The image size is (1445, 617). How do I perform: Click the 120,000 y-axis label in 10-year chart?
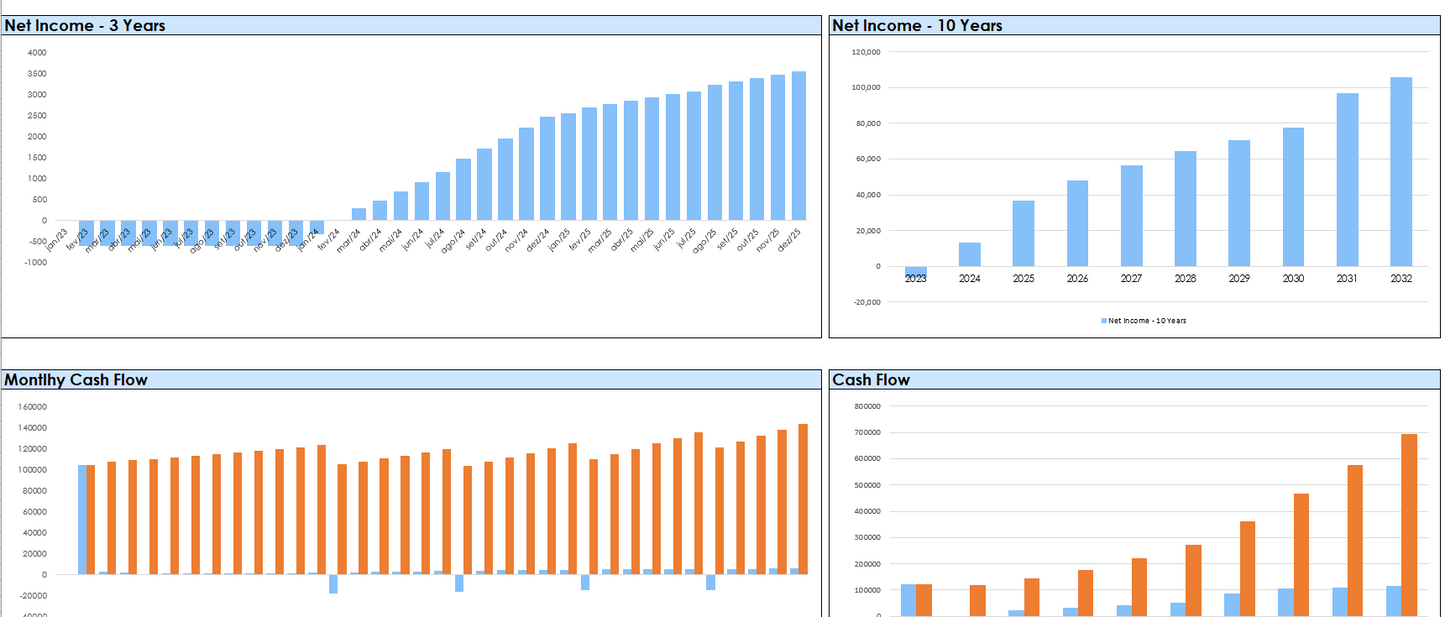tap(865, 52)
